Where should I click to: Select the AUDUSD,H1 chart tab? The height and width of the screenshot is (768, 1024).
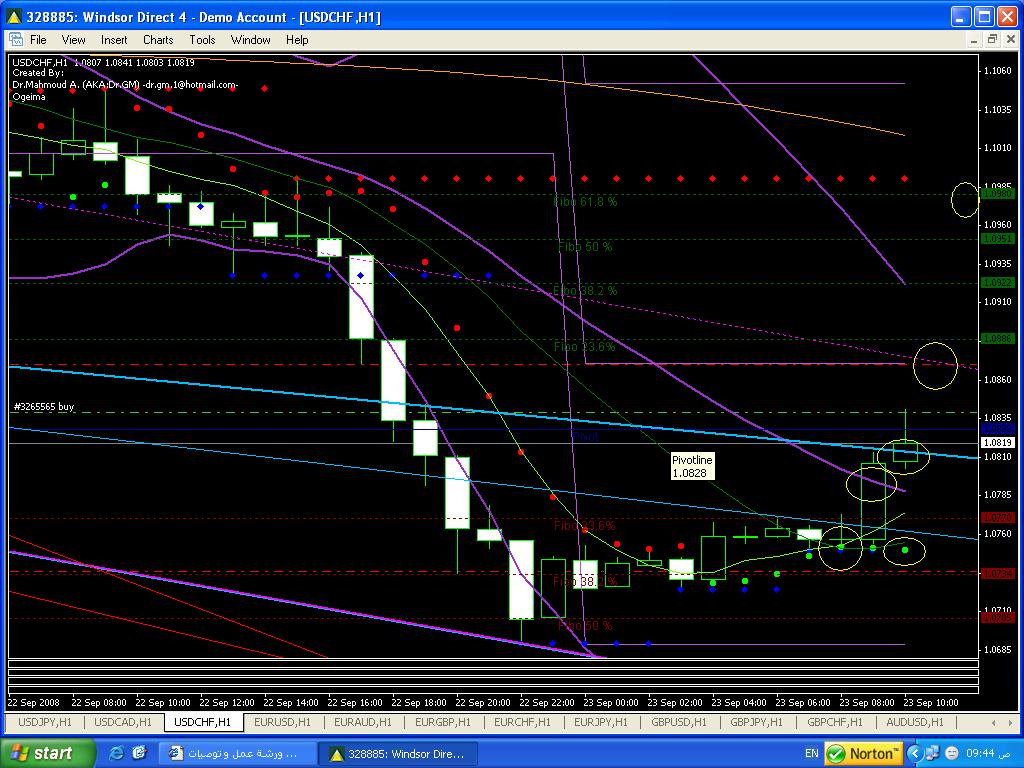pyautogui.click(x=914, y=722)
